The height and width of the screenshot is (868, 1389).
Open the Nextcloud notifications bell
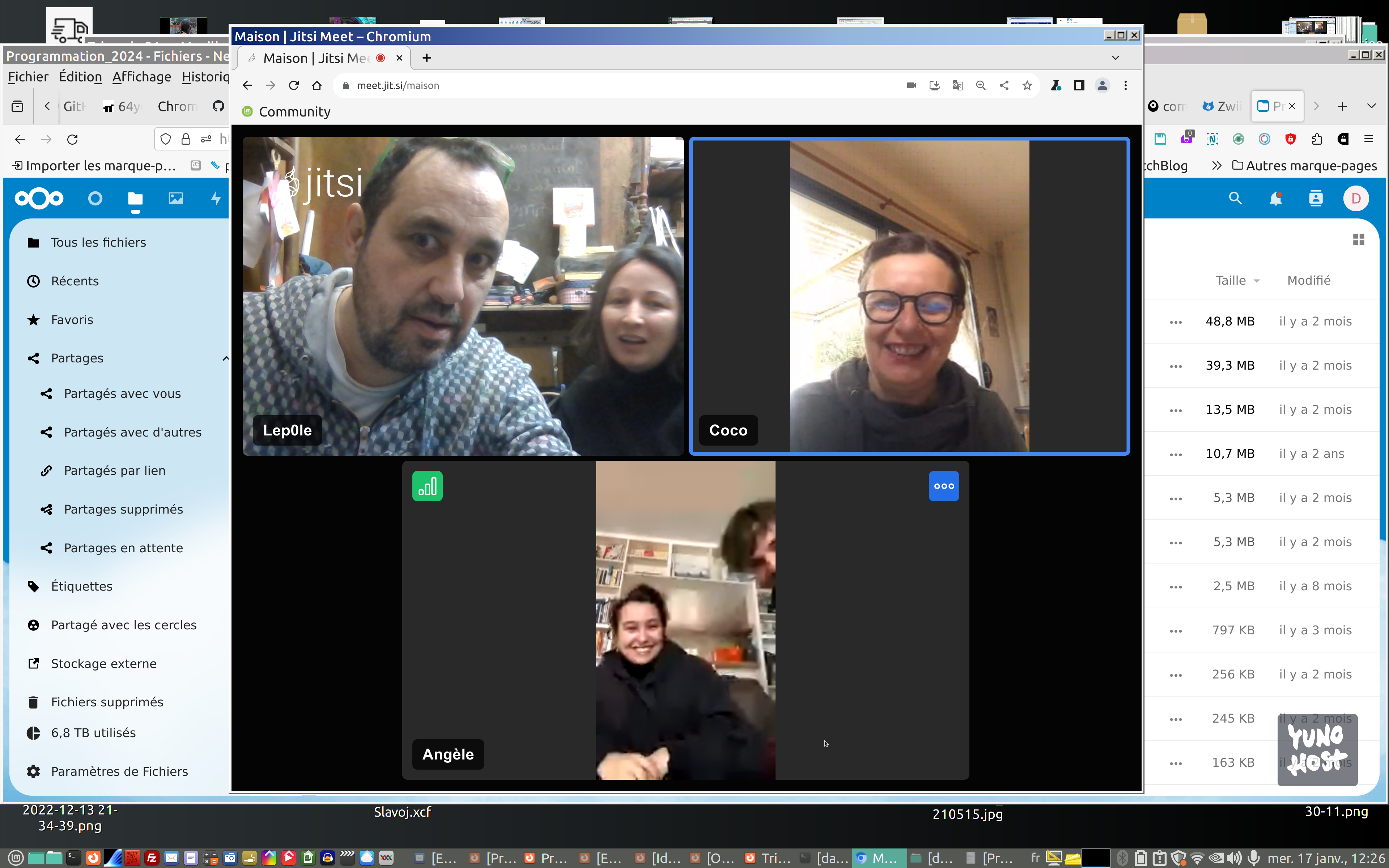[x=1275, y=199]
